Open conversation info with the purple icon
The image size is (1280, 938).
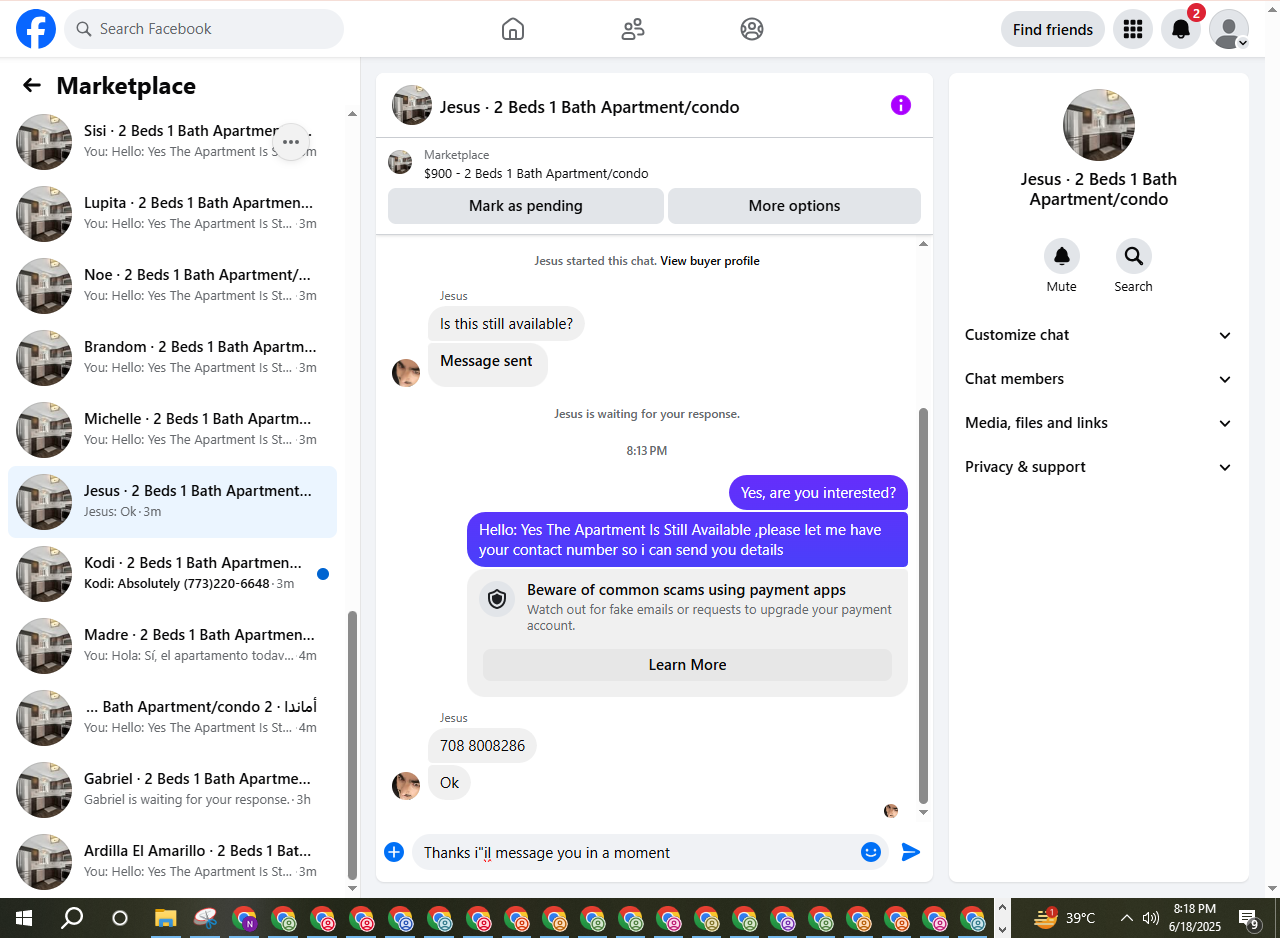[x=901, y=105]
